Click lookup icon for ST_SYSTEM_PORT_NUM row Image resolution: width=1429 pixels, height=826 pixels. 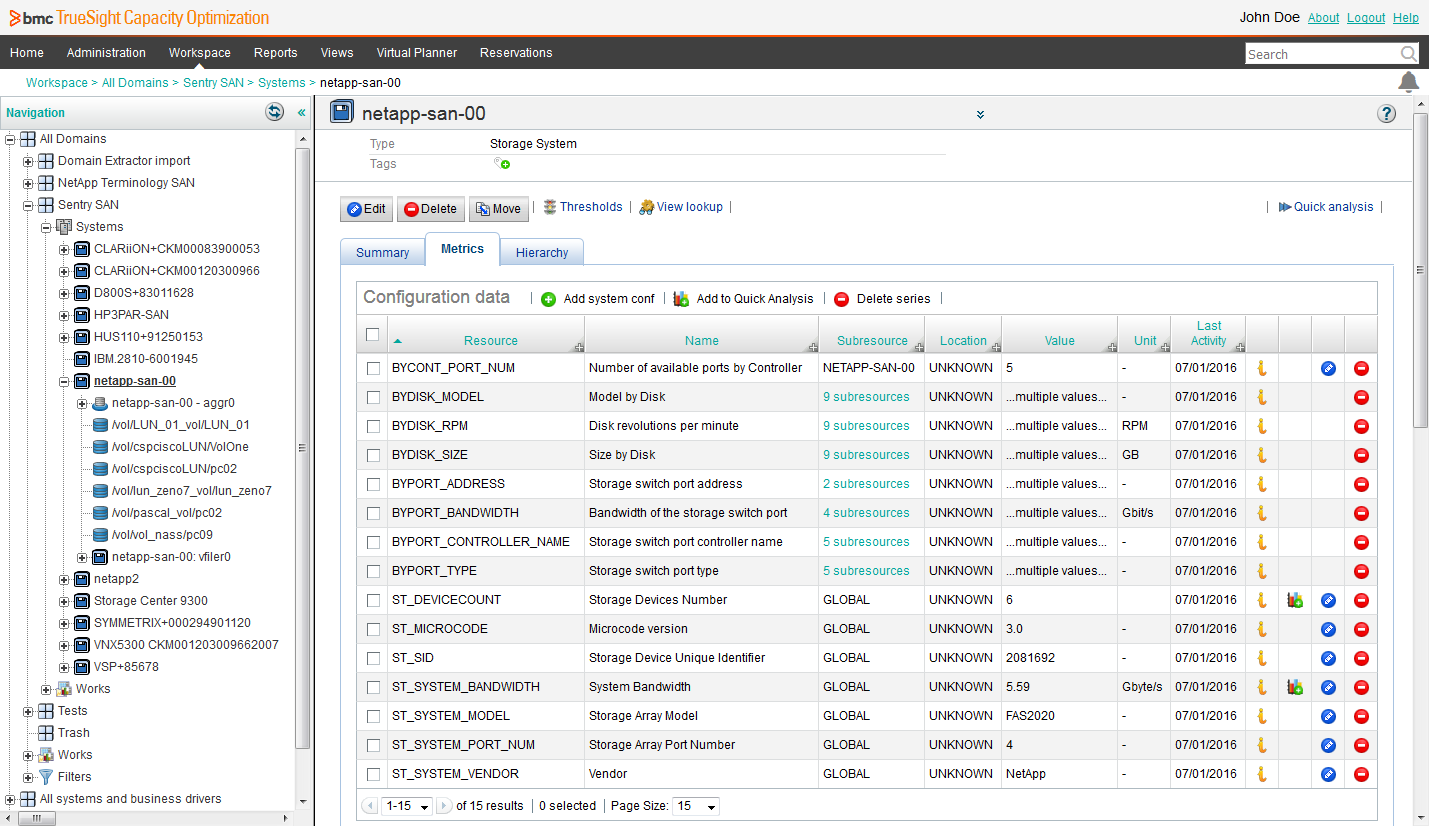(x=1262, y=745)
